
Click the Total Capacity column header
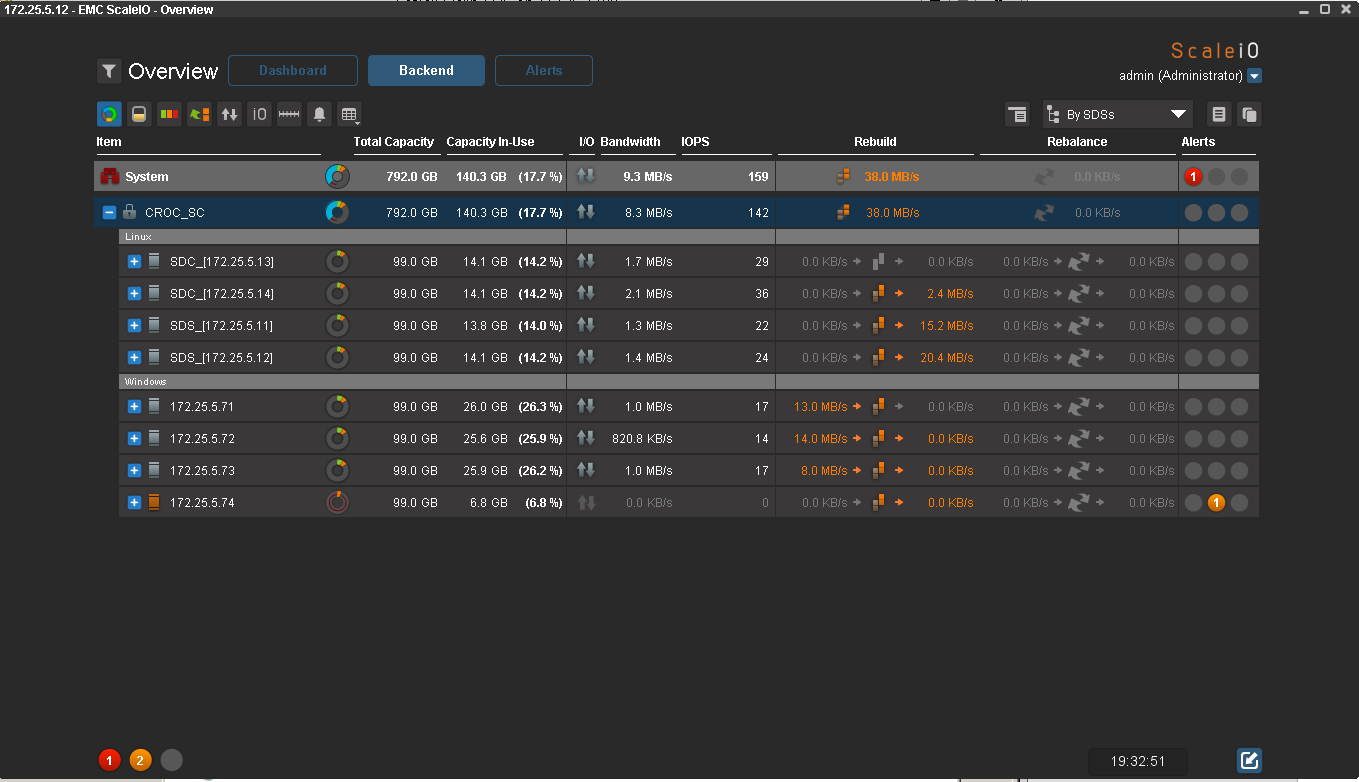(x=394, y=142)
